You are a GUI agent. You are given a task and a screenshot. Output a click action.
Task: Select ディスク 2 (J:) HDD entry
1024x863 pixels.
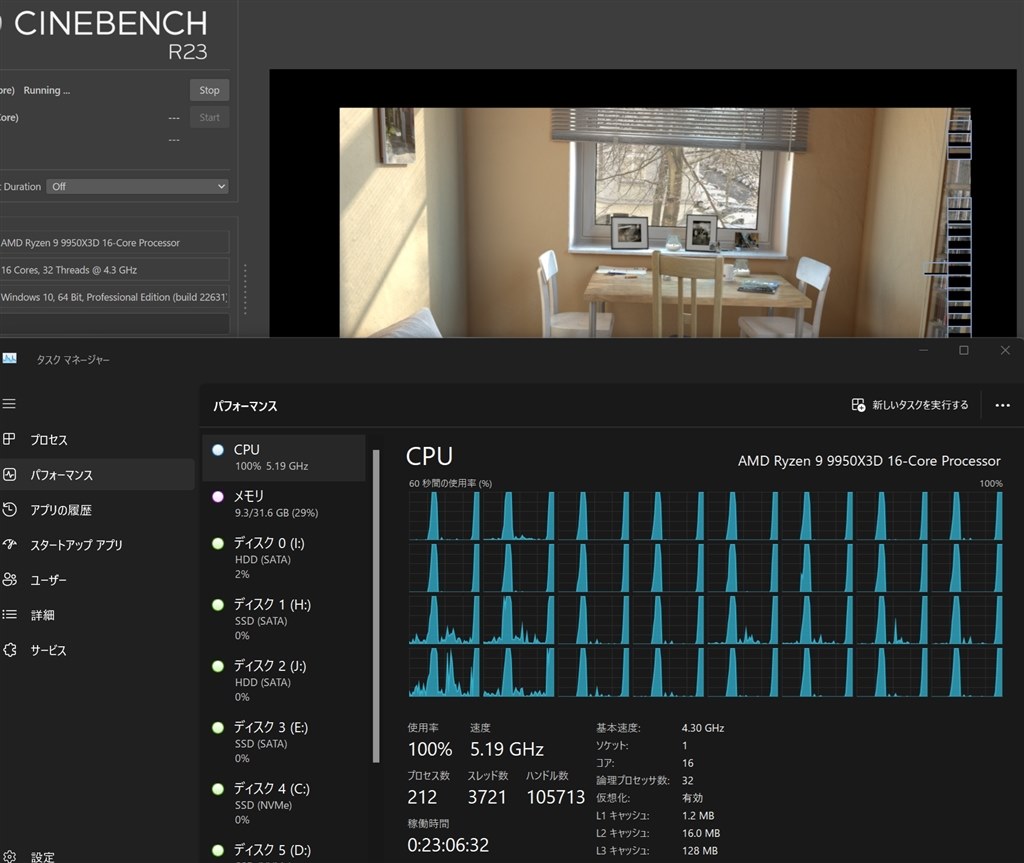283,681
